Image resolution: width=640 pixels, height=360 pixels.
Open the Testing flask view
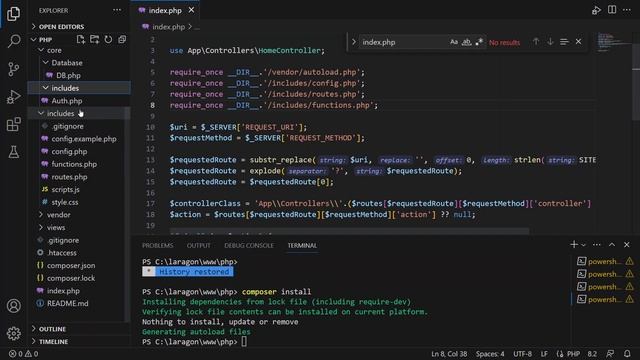pos(13,152)
